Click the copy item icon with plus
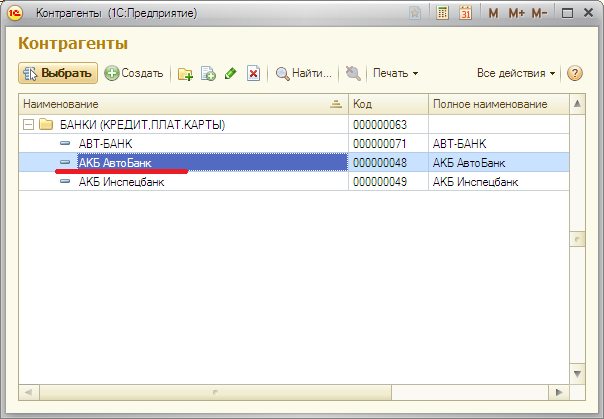 point(208,73)
